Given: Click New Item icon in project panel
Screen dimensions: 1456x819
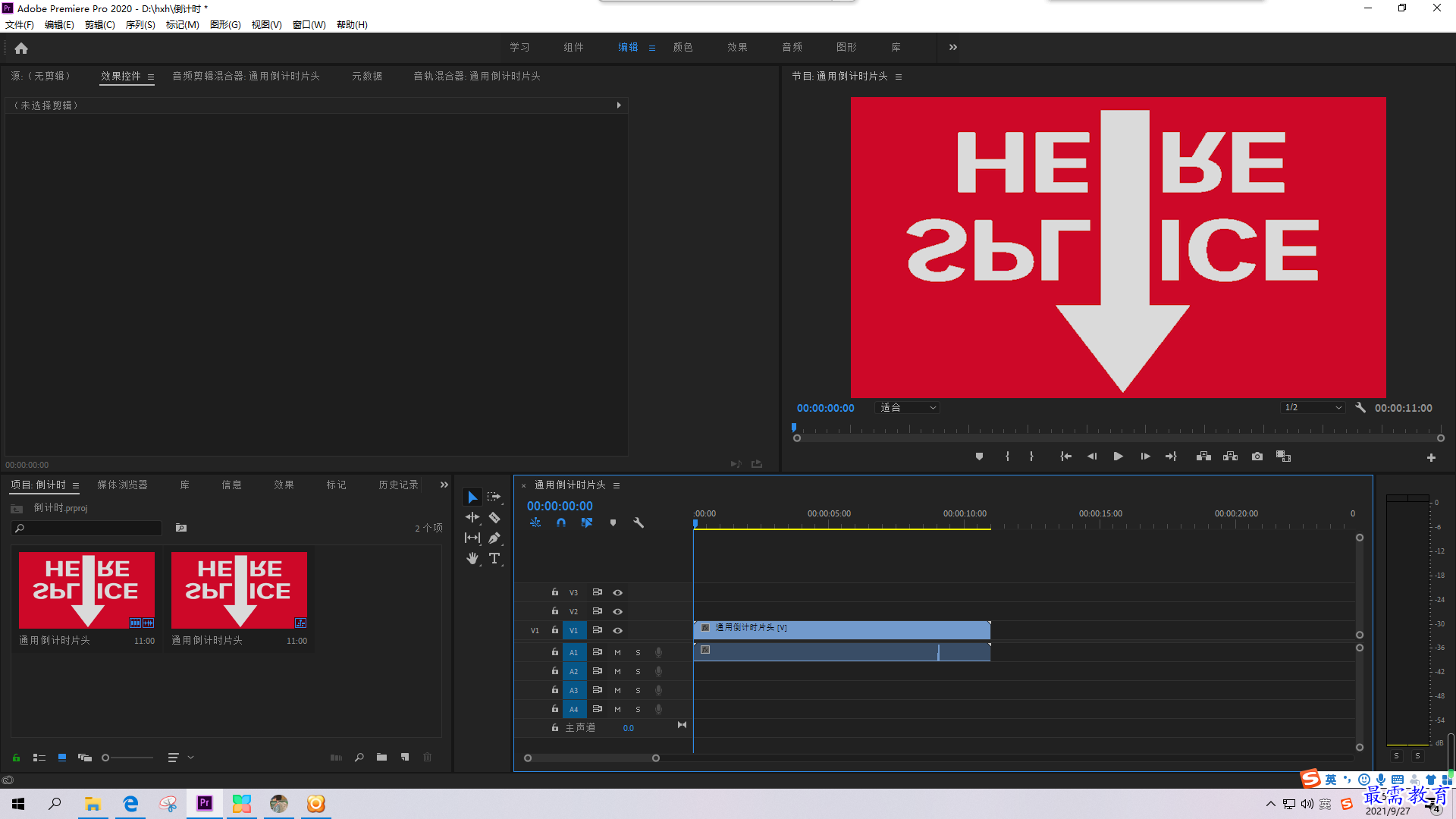Looking at the screenshot, I should [405, 757].
